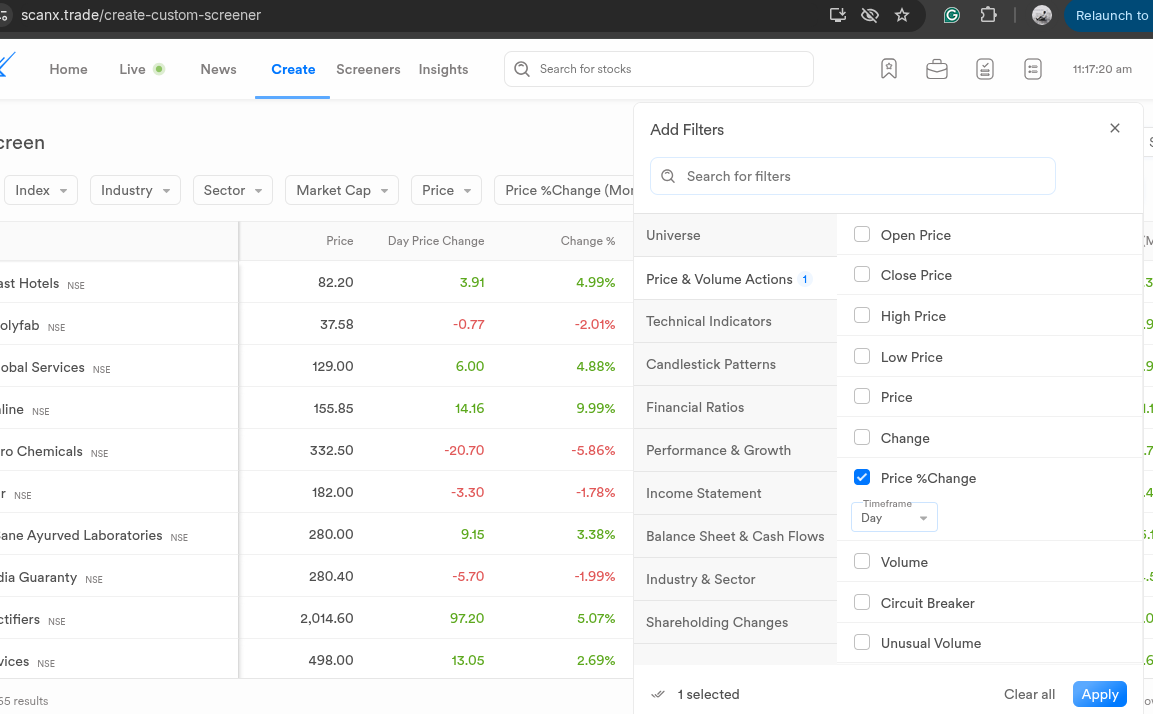Click the install app icon in address bar

pos(838,15)
